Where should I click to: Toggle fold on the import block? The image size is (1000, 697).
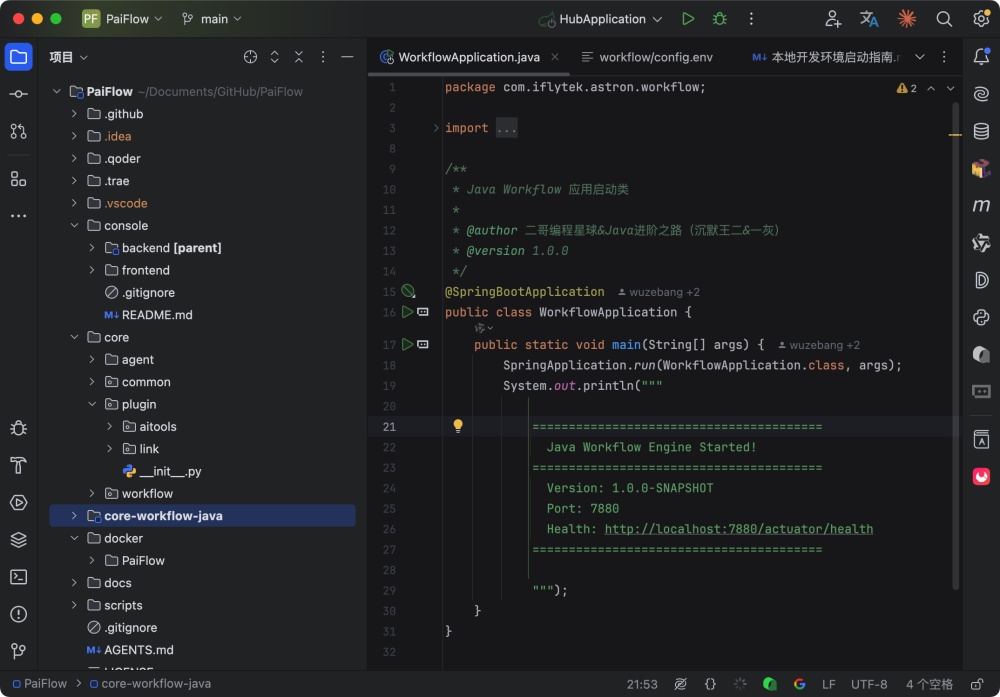(x=436, y=128)
